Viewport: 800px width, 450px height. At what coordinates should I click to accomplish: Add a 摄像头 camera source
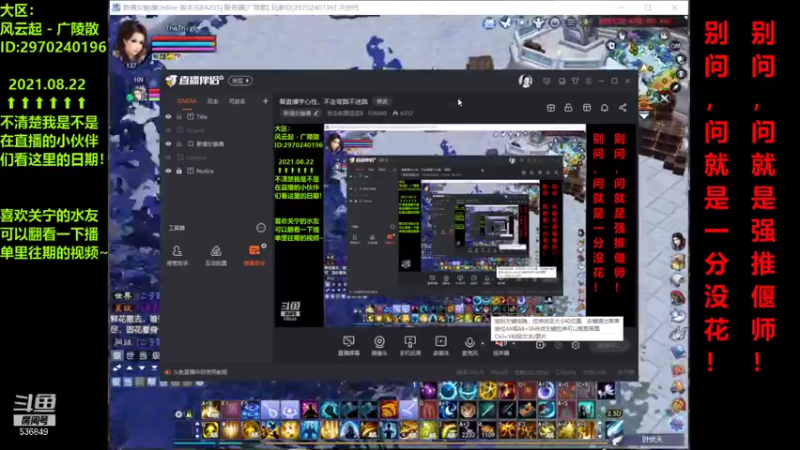tap(379, 345)
